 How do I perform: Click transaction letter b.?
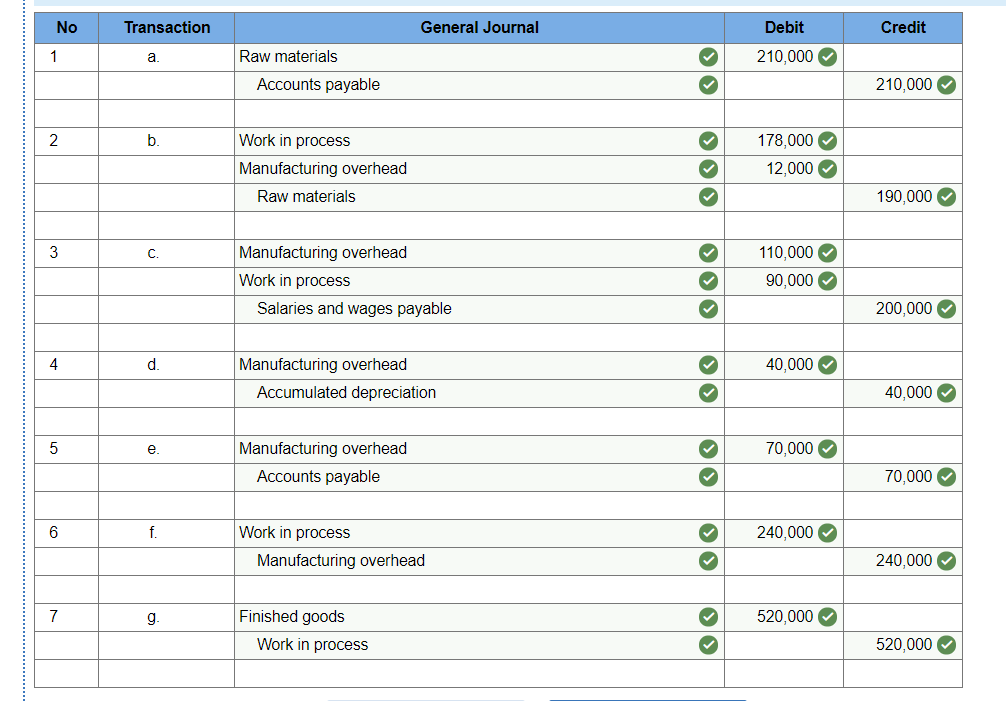[x=153, y=140]
